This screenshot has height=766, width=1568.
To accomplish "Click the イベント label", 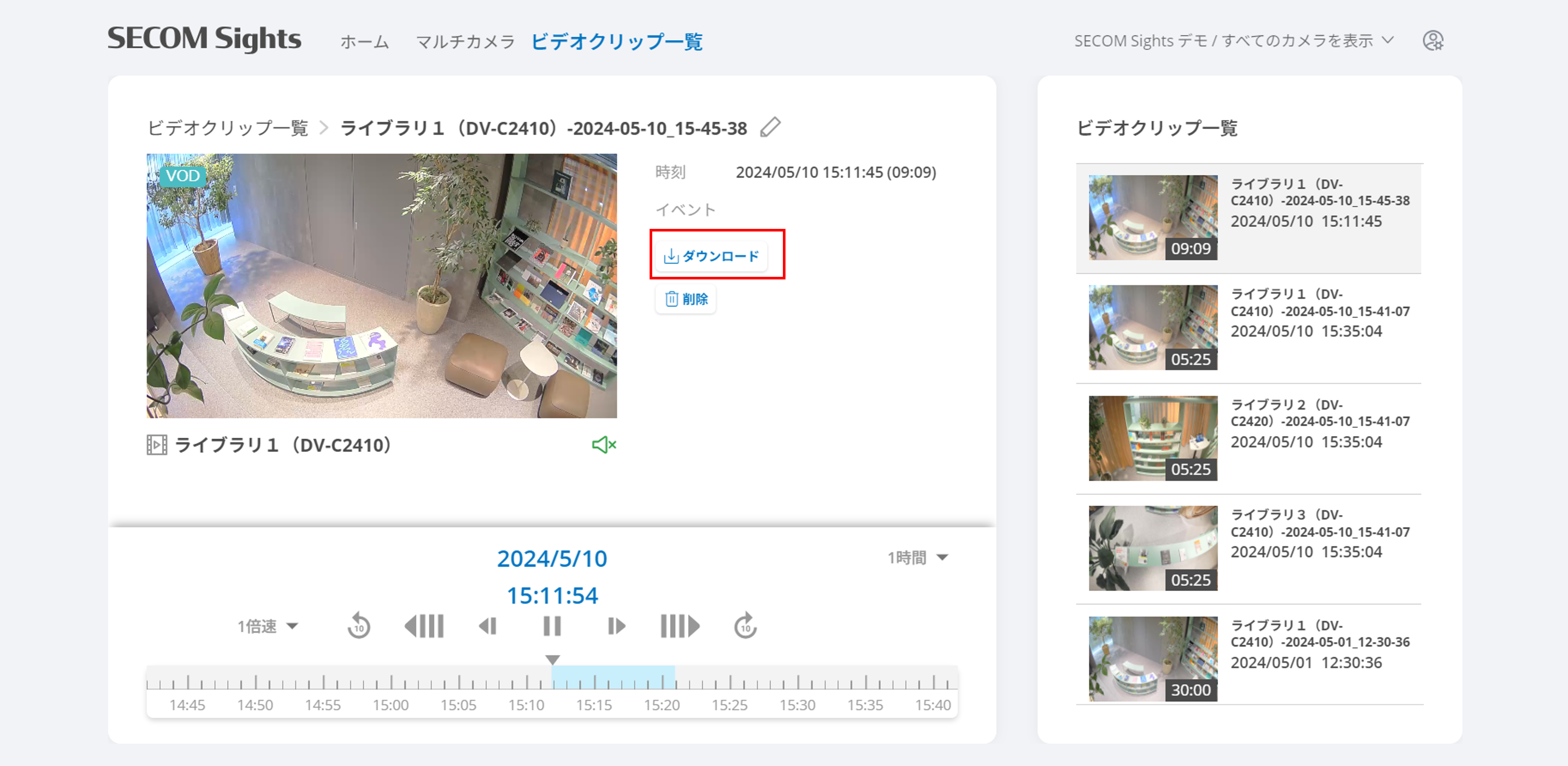I will point(686,209).
